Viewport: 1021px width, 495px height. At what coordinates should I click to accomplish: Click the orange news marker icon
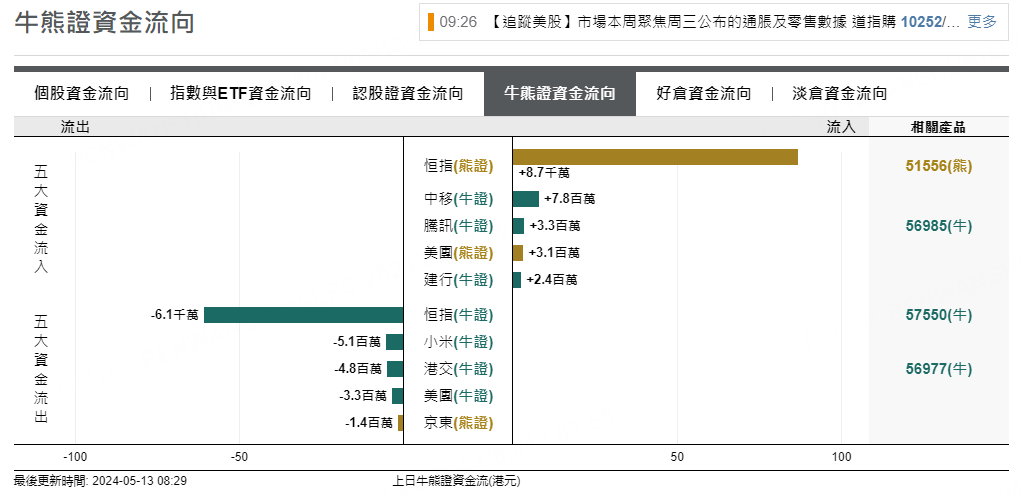click(431, 21)
